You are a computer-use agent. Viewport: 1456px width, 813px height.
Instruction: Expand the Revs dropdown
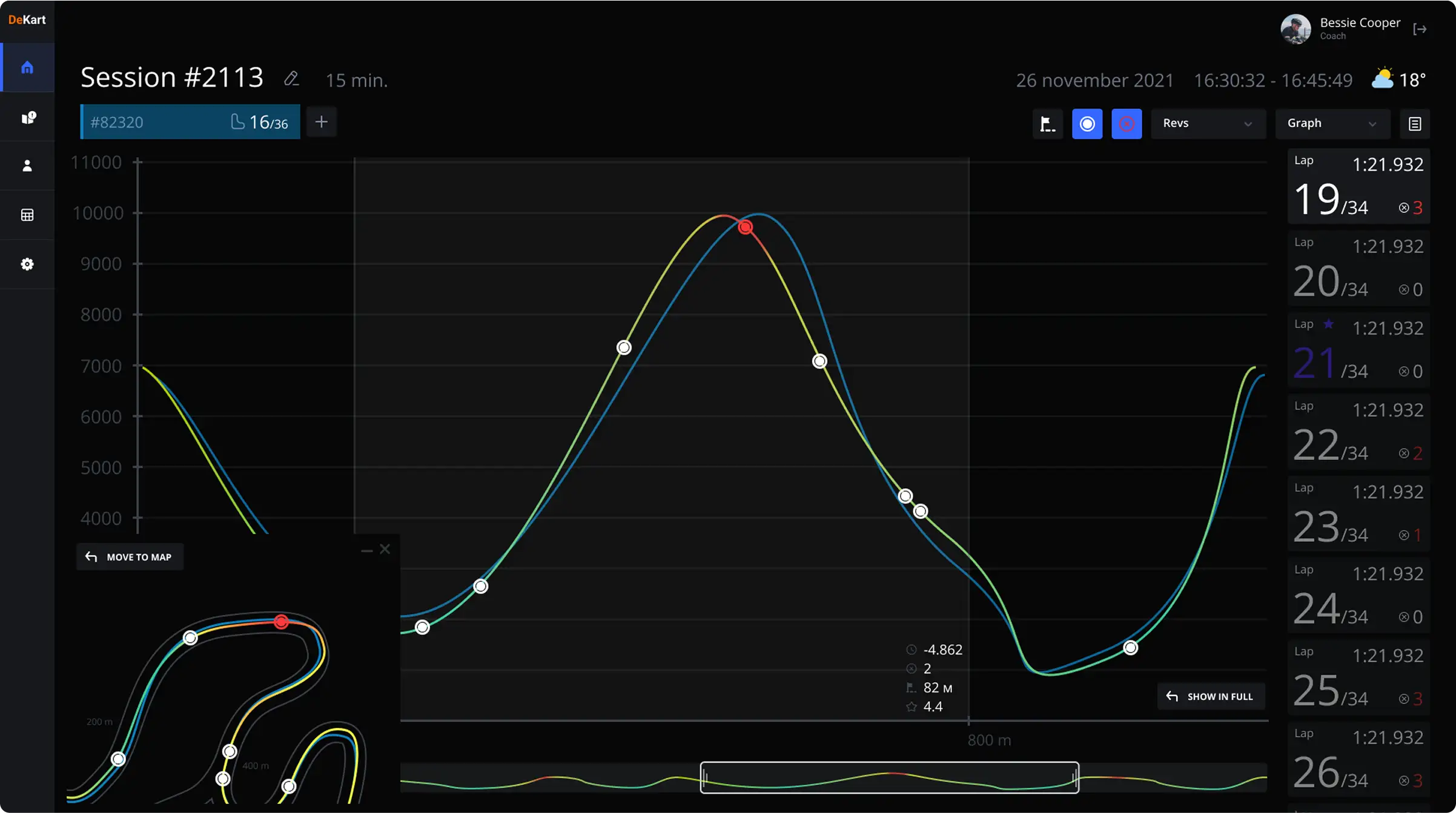tap(1208, 123)
